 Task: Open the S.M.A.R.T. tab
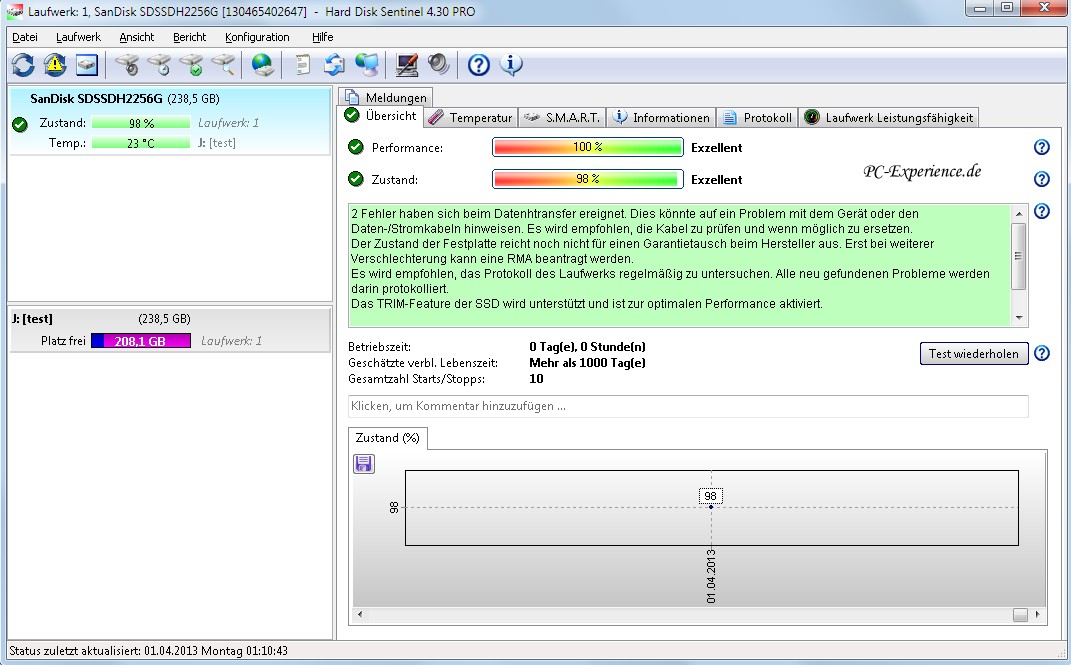tap(561, 117)
